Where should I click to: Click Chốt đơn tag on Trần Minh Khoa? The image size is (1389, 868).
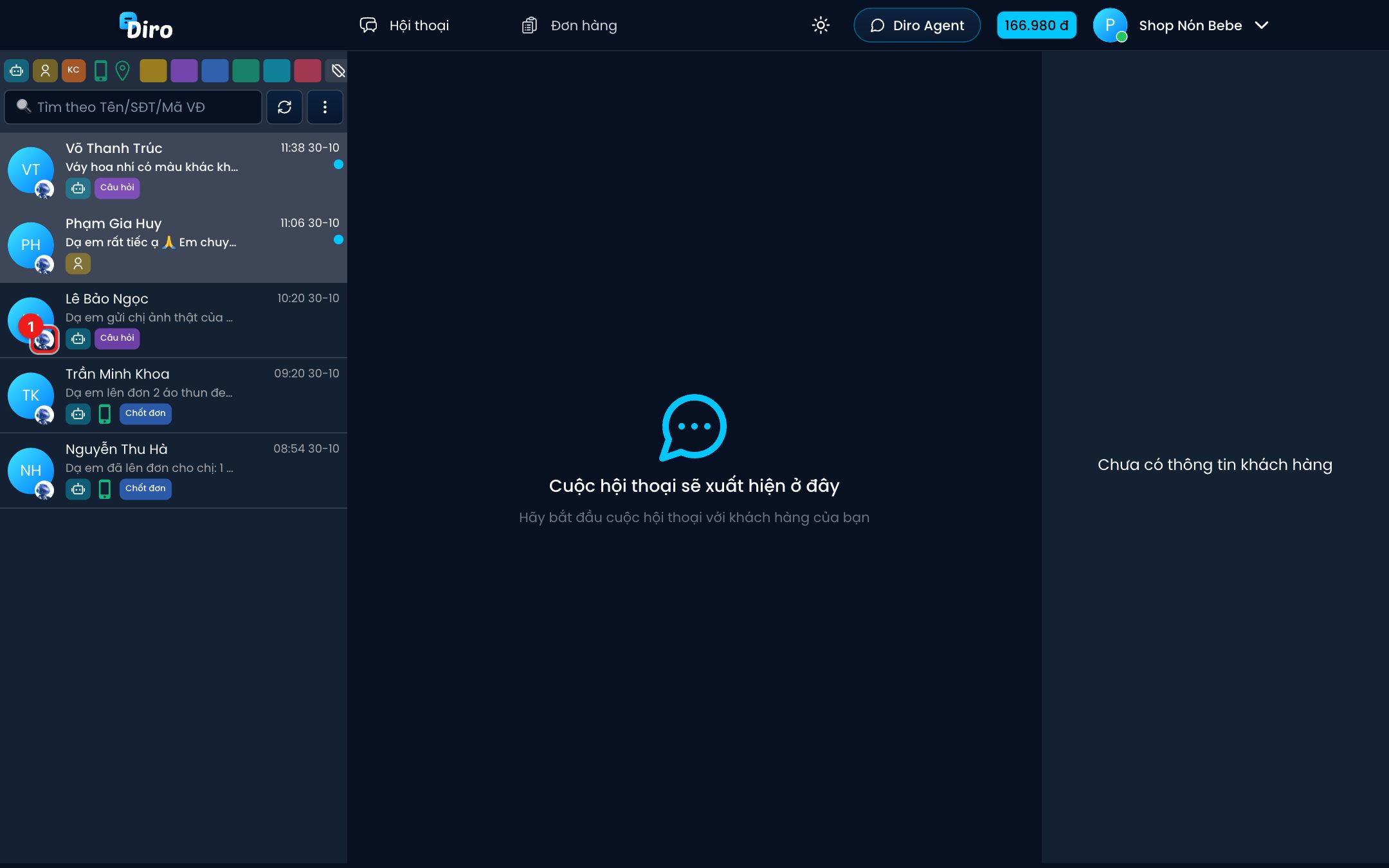[x=145, y=413]
